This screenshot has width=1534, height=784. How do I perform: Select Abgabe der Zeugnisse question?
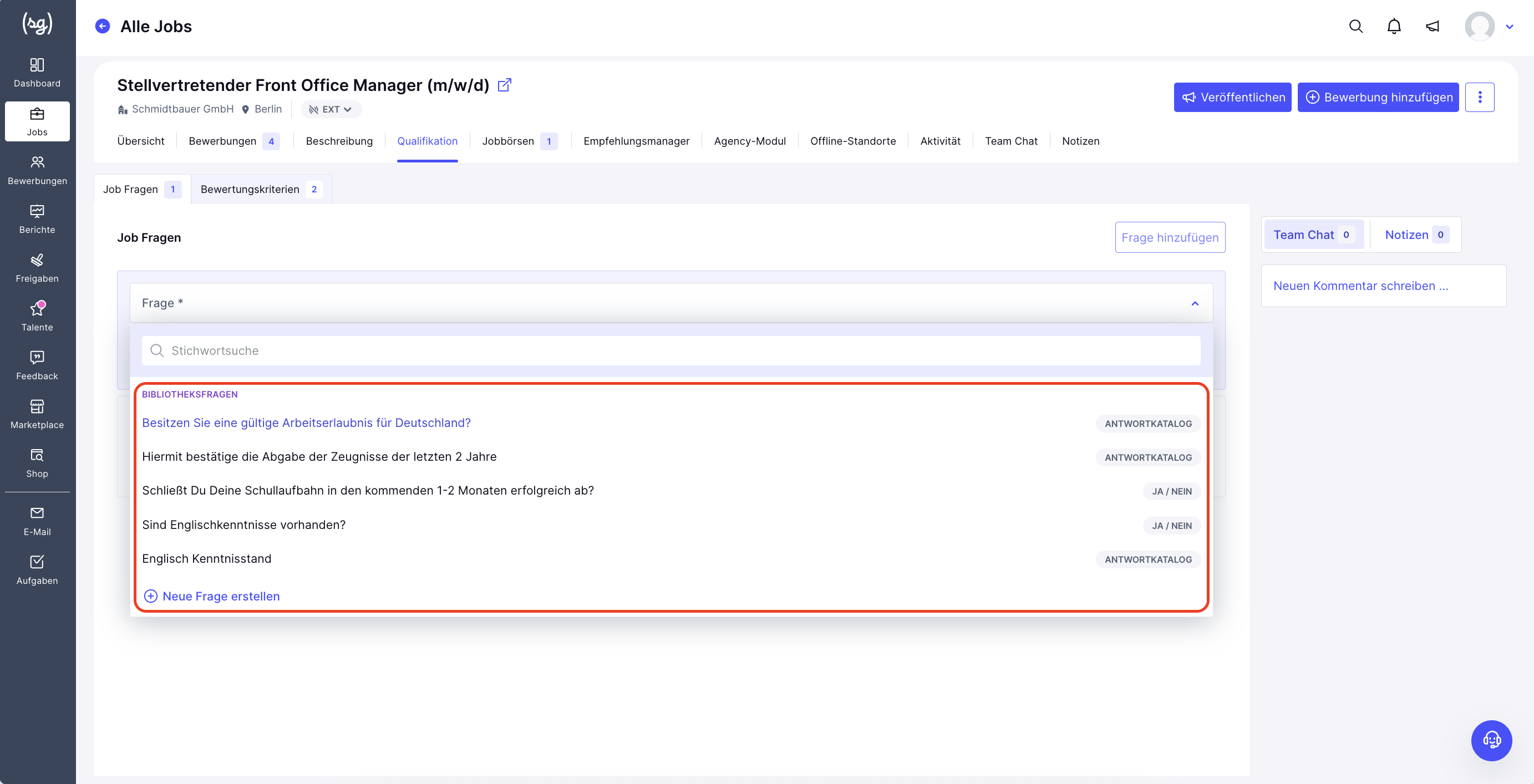tap(671, 456)
